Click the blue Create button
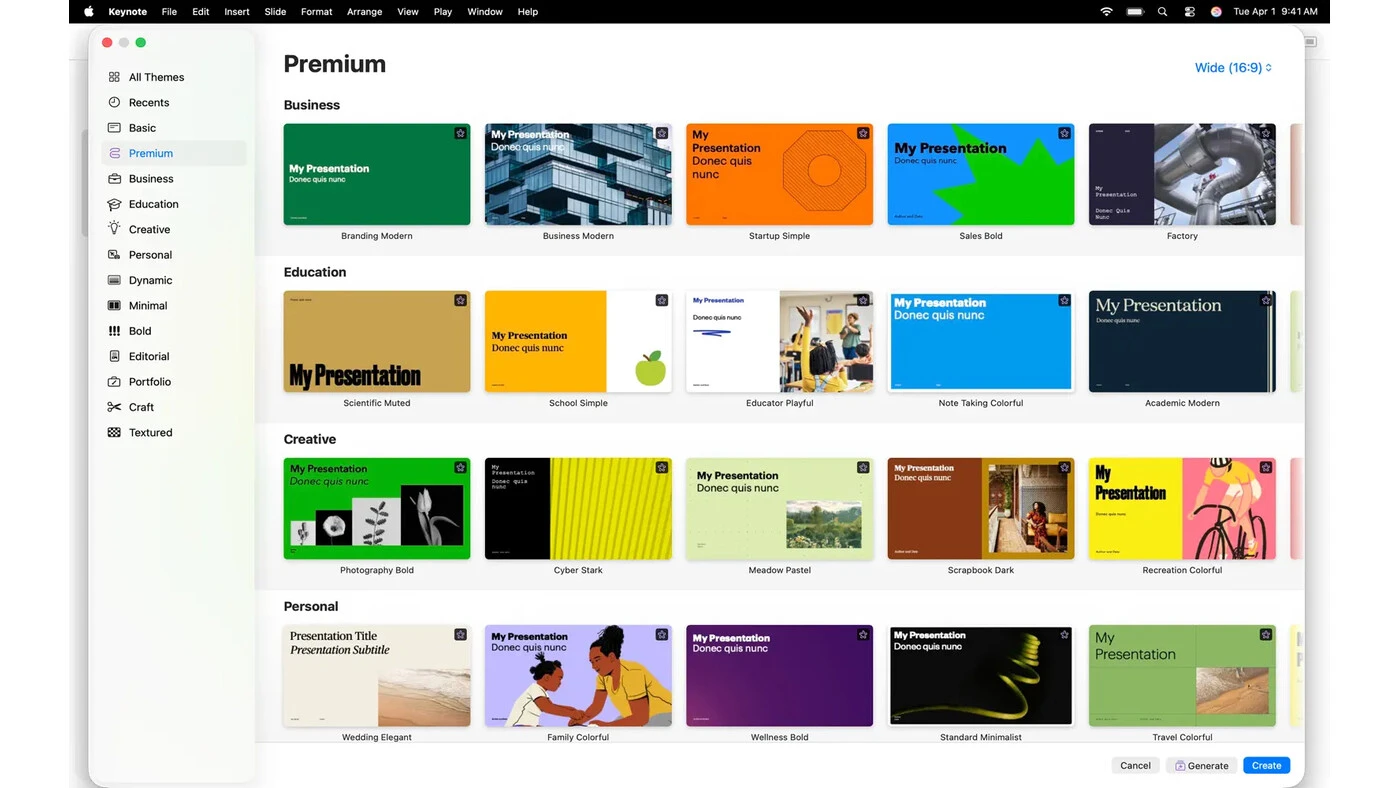The width and height of the screenshot is (1400, 788). [1266, 765]
